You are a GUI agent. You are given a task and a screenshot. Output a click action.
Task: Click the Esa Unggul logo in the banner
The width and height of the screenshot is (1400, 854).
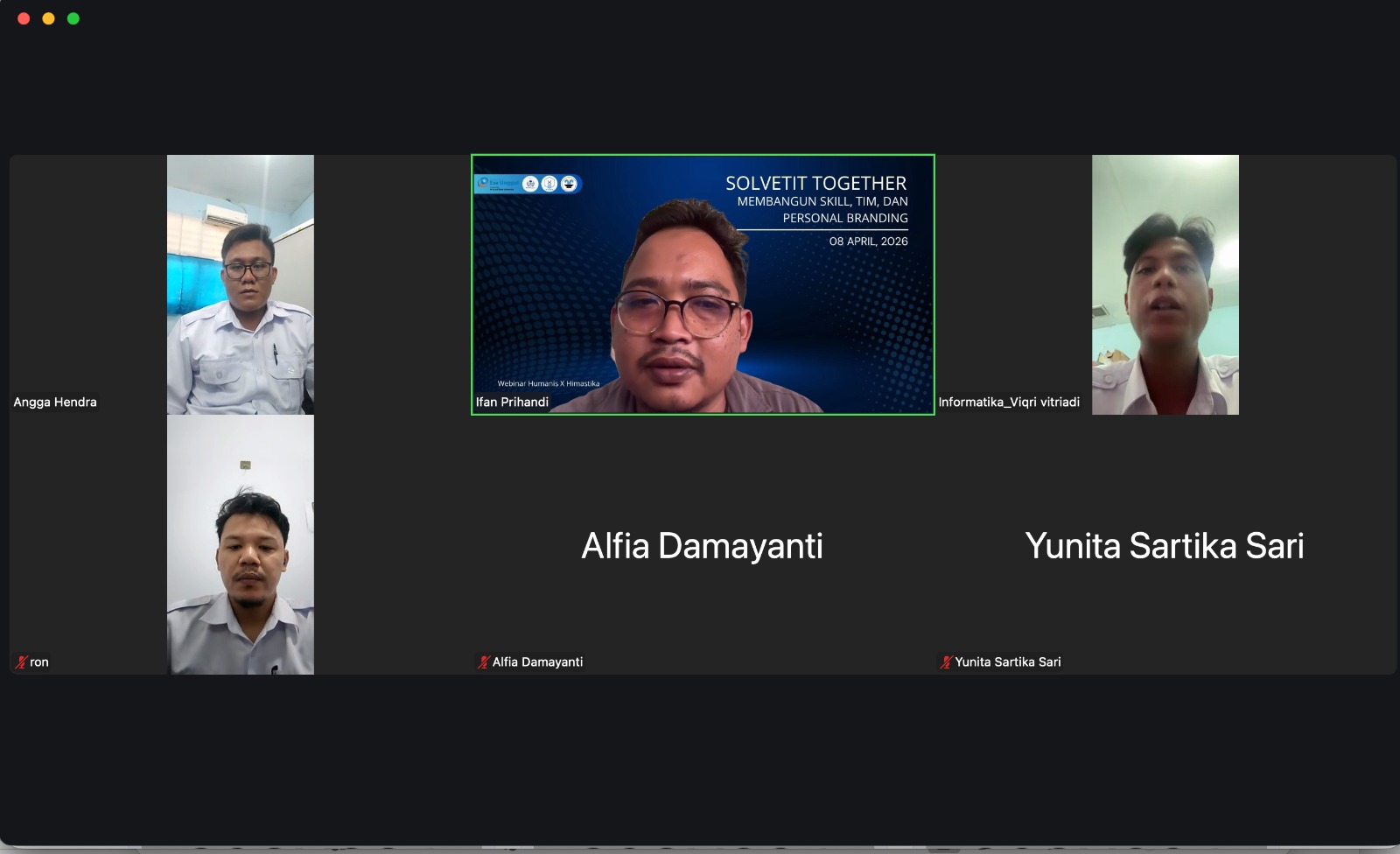click(497, 184)
